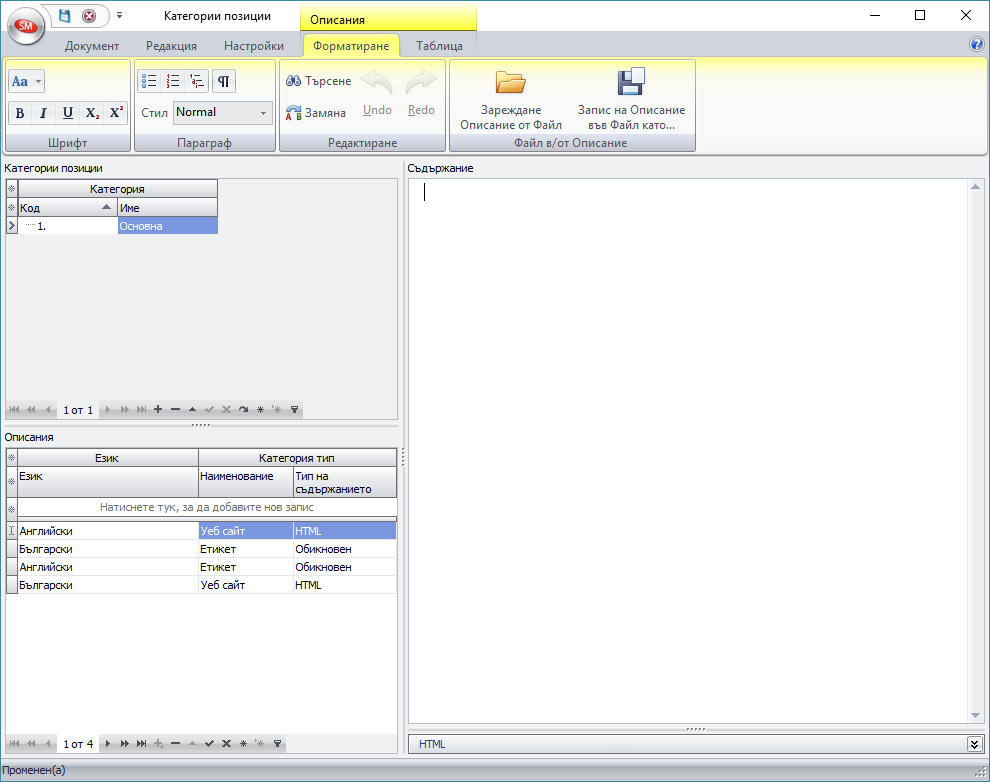Open the blue help question mark
990x782 pixels.
pyautogui.click(x=976, y=44)
